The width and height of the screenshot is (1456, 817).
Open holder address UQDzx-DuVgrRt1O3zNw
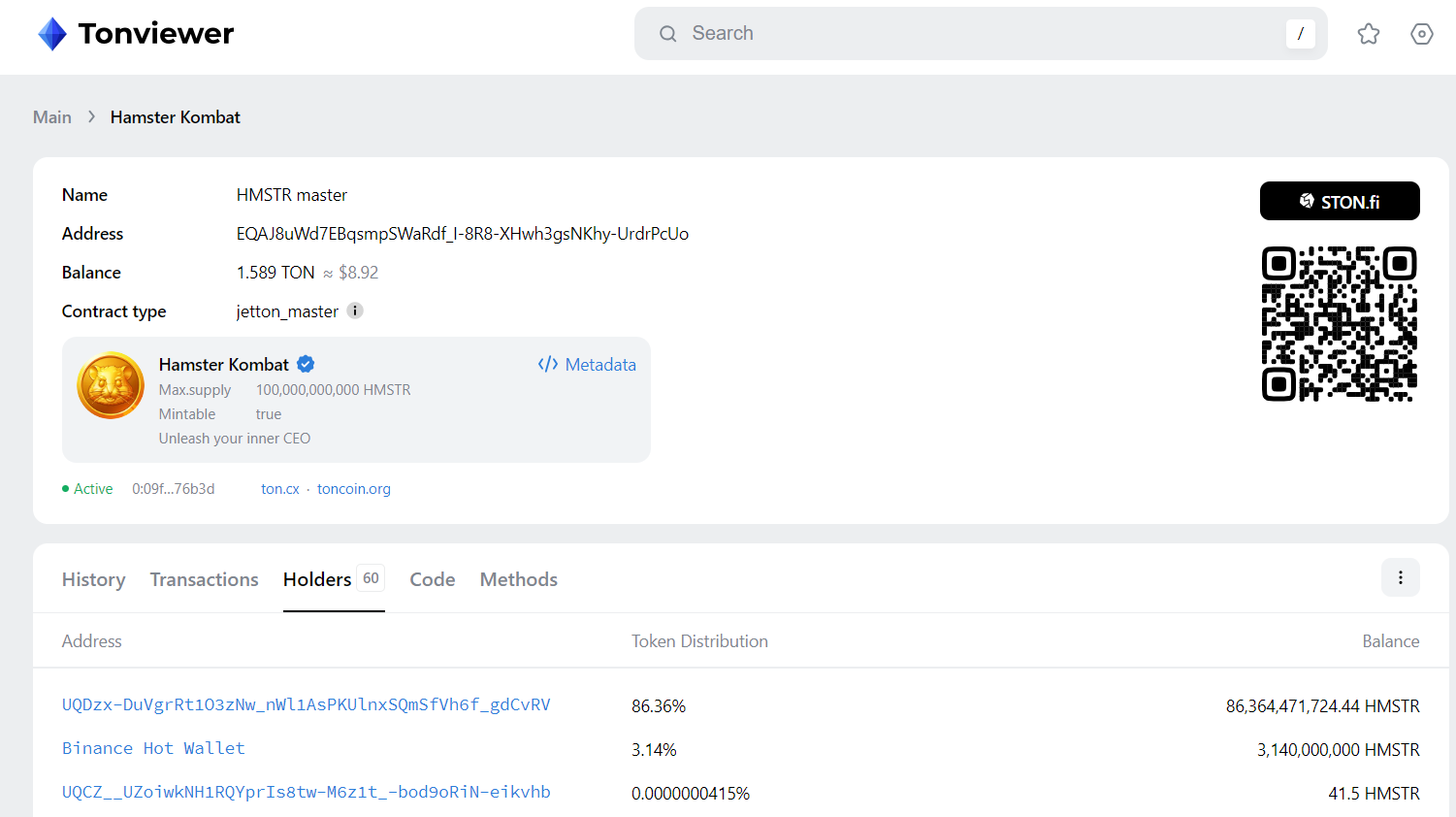307,704
